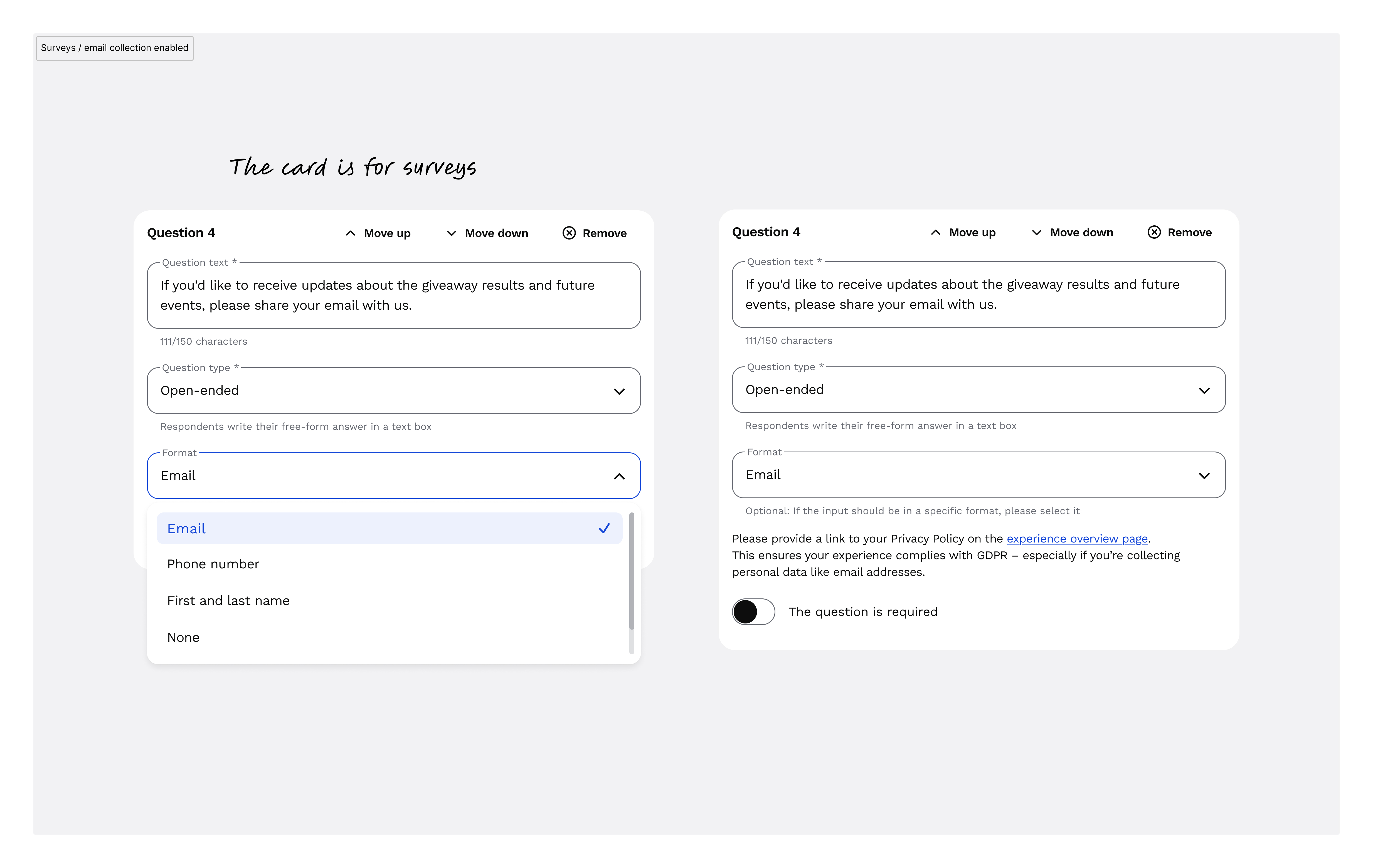Choose 'None' as the format

point(183,637)
